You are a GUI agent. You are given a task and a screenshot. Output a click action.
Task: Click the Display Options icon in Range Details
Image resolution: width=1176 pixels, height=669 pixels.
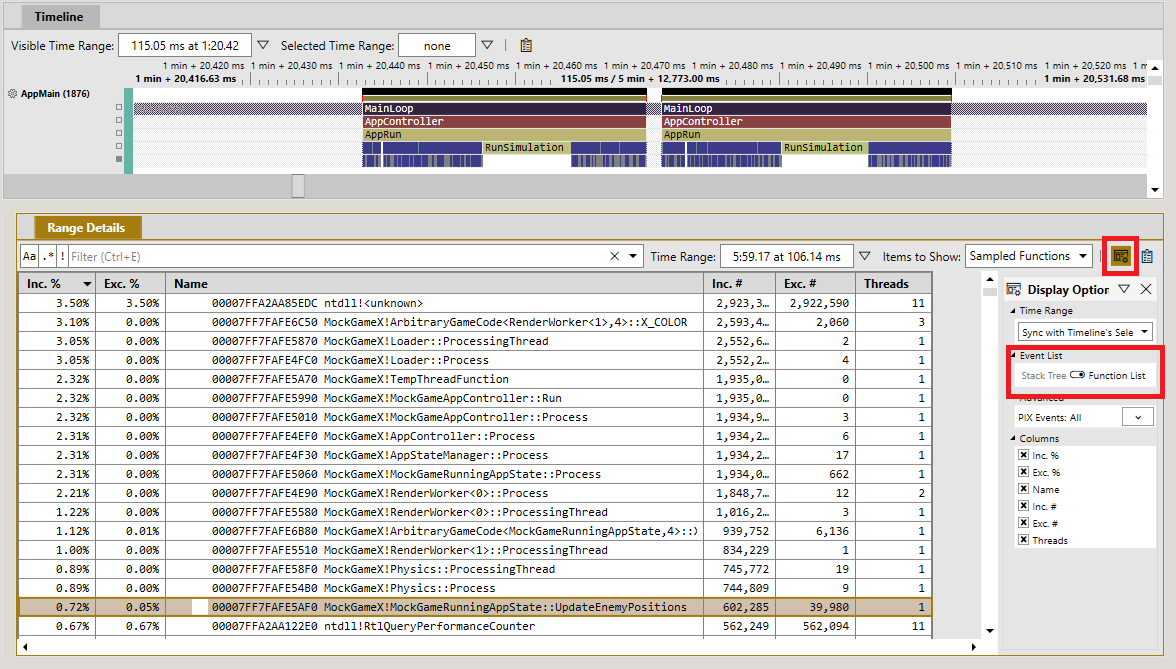tap(1120, 256)
